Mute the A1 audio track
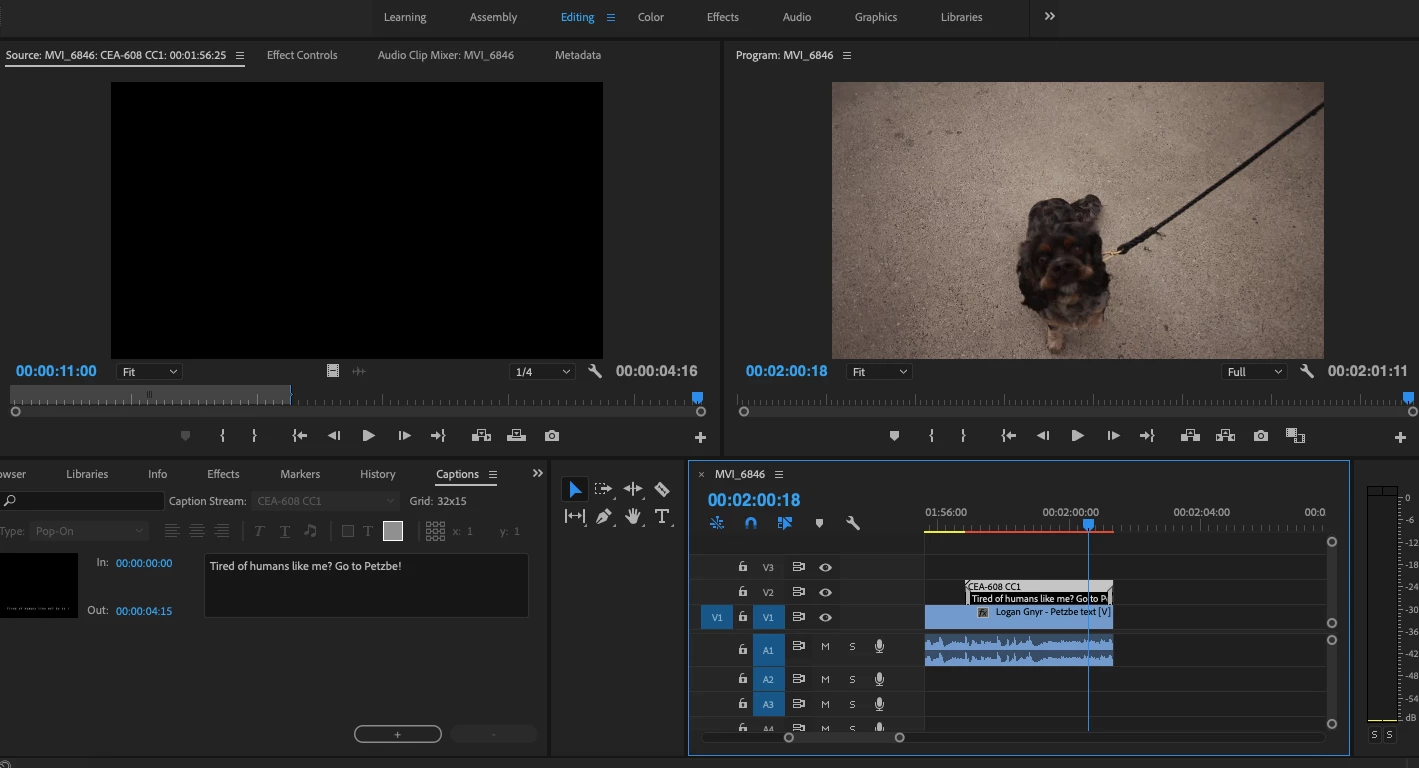This screenshot has height=768, width=1419. 825,647
